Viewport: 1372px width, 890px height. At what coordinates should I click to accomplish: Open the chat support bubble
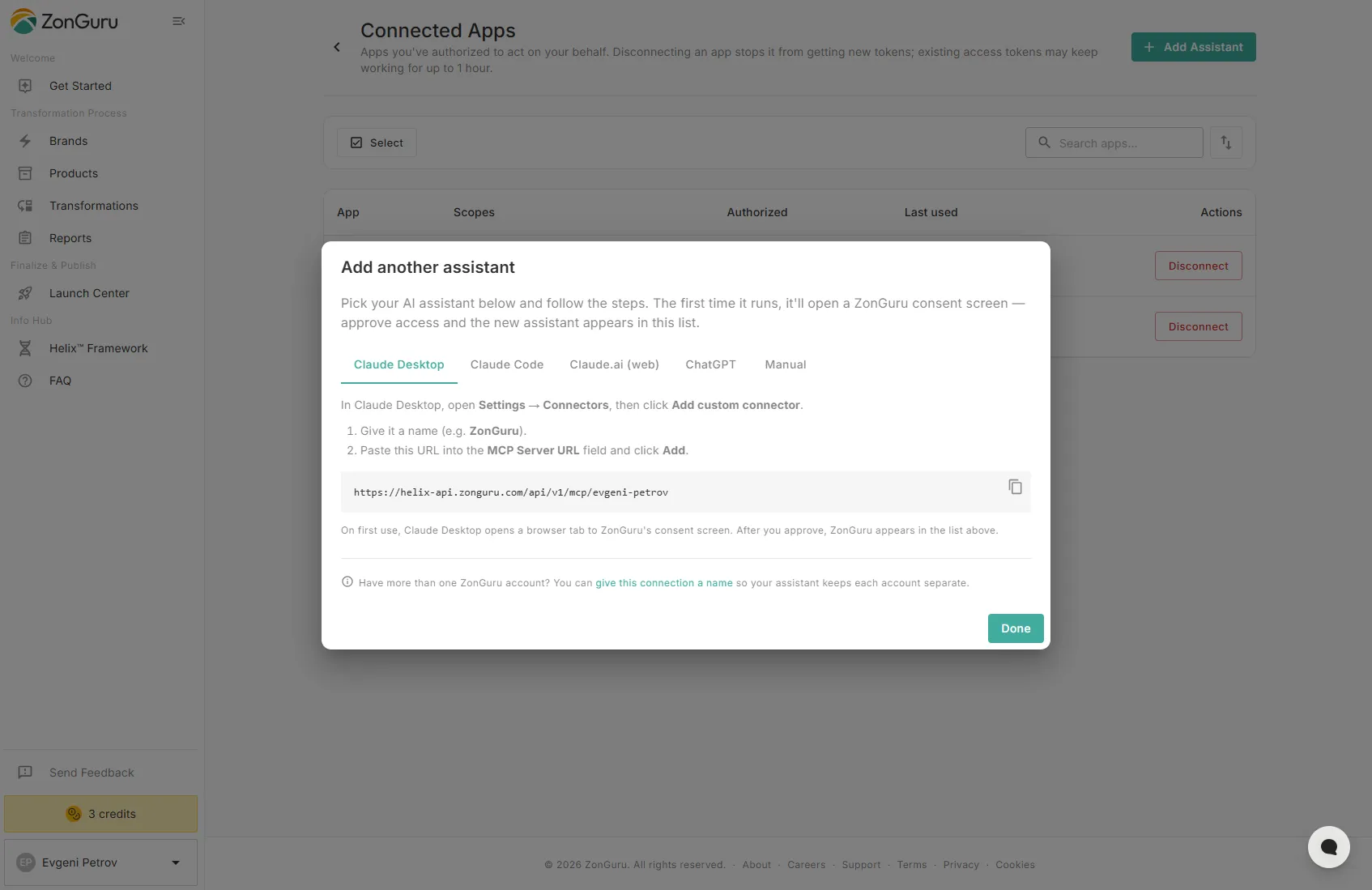pyautogui.click(x=1328, y=846)
